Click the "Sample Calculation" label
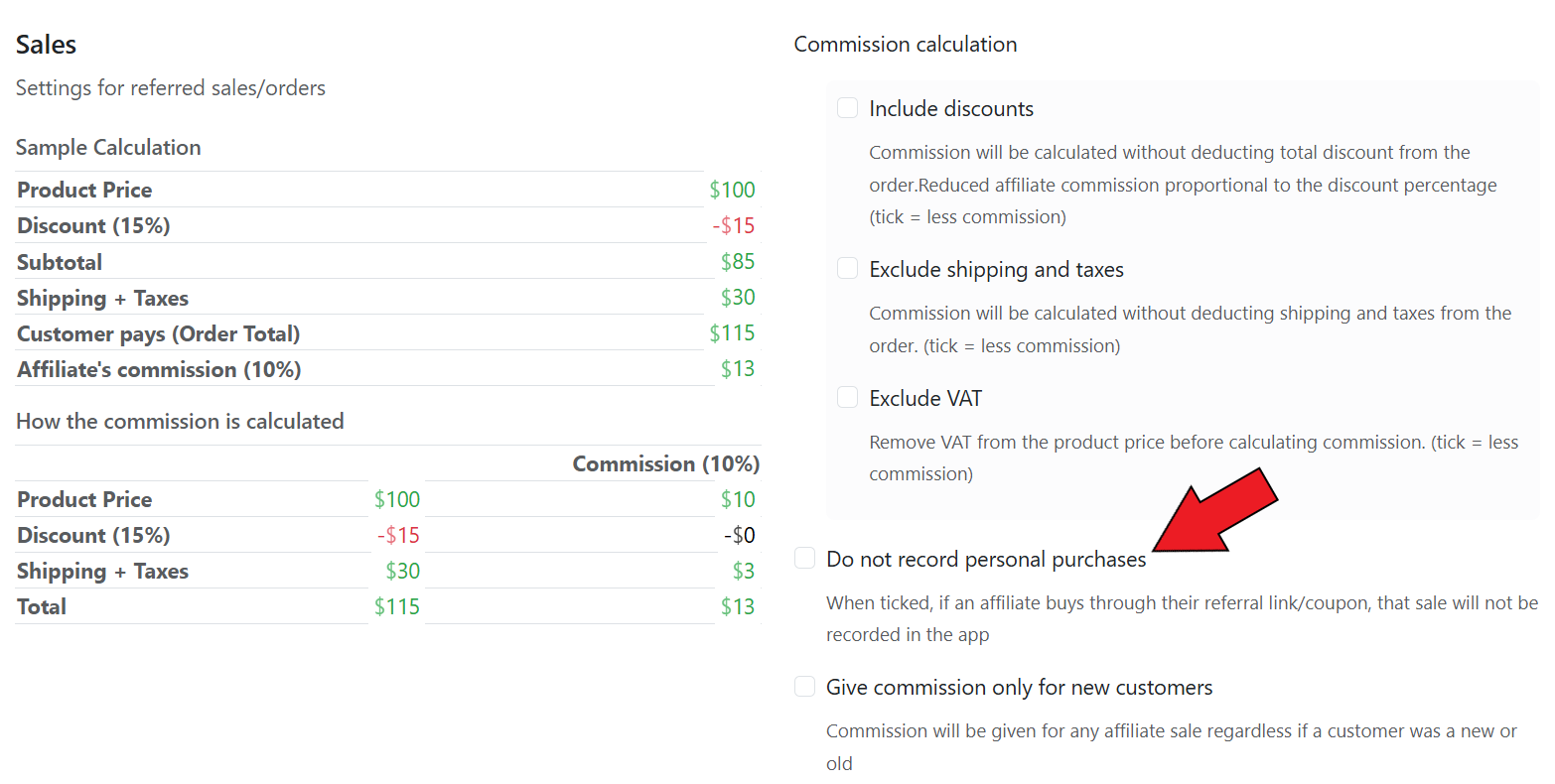Image resolution: width=1555 pixels, height=784 pixels. coord(108,148)
